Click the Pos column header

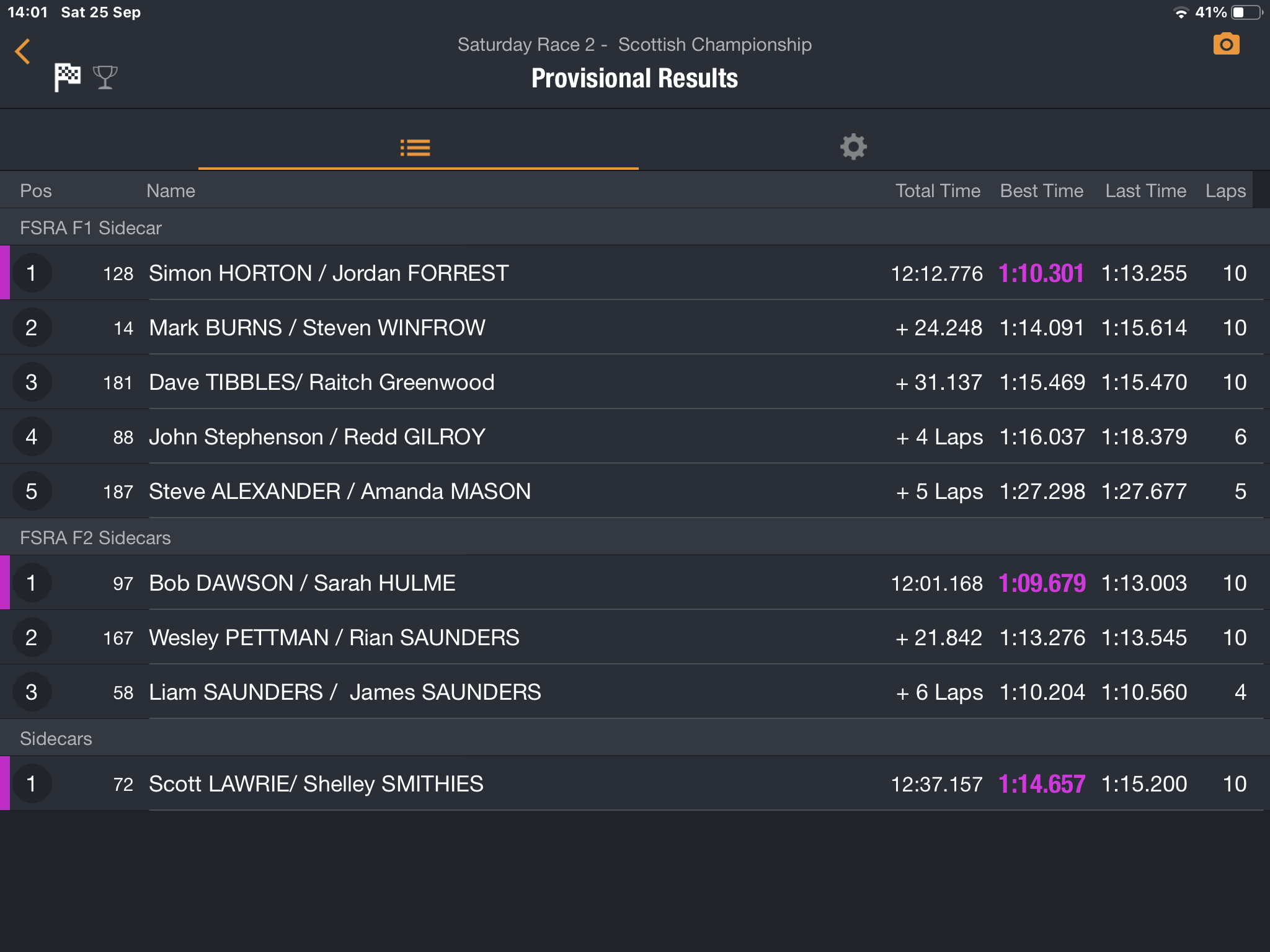pyautogui.click(x=36, y=191)
